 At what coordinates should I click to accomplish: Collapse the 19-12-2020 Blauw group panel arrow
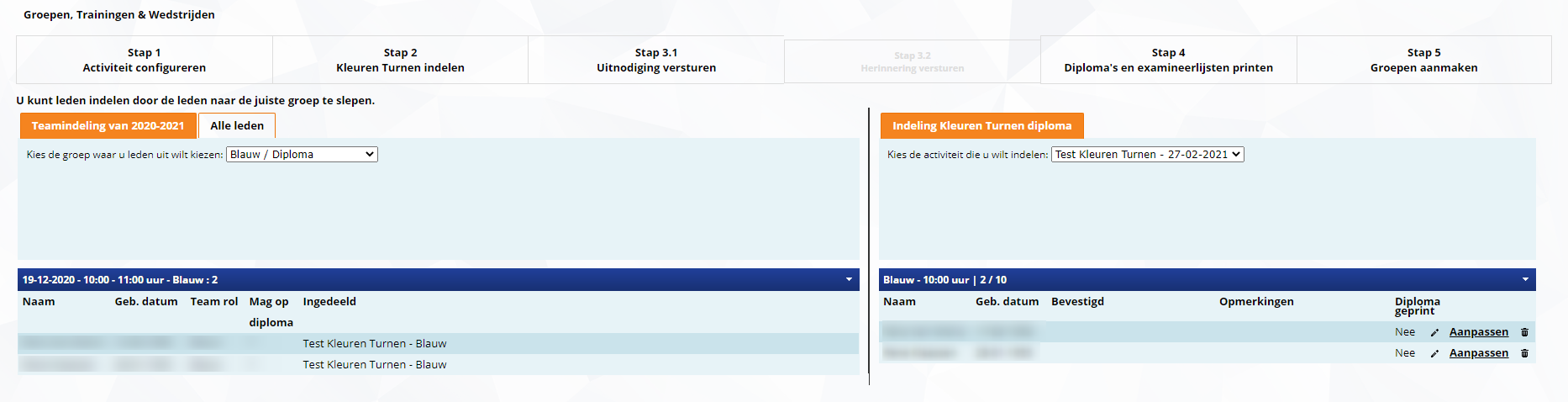click(x=849, y=280)
